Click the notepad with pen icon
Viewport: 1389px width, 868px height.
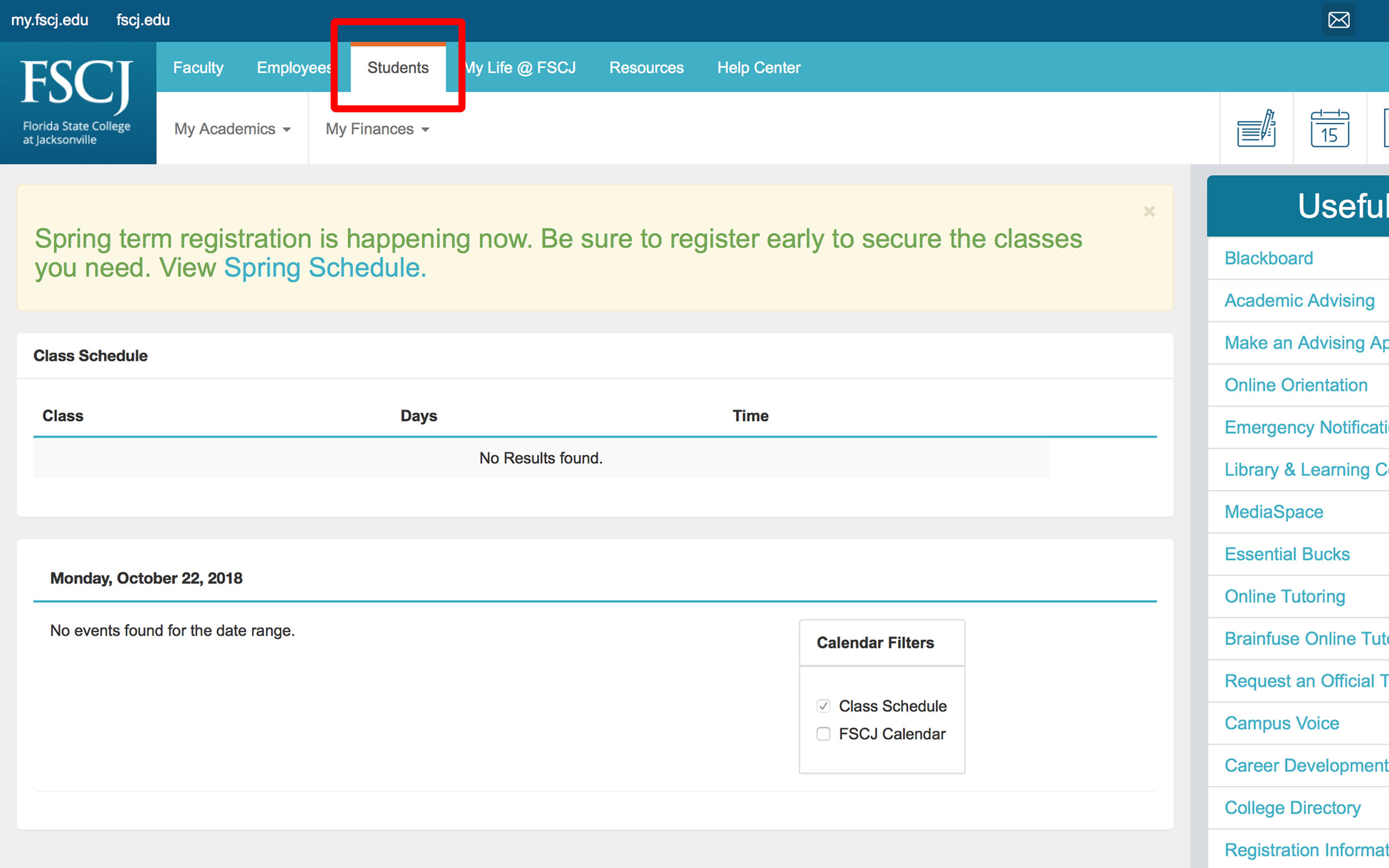[1256, 128]
